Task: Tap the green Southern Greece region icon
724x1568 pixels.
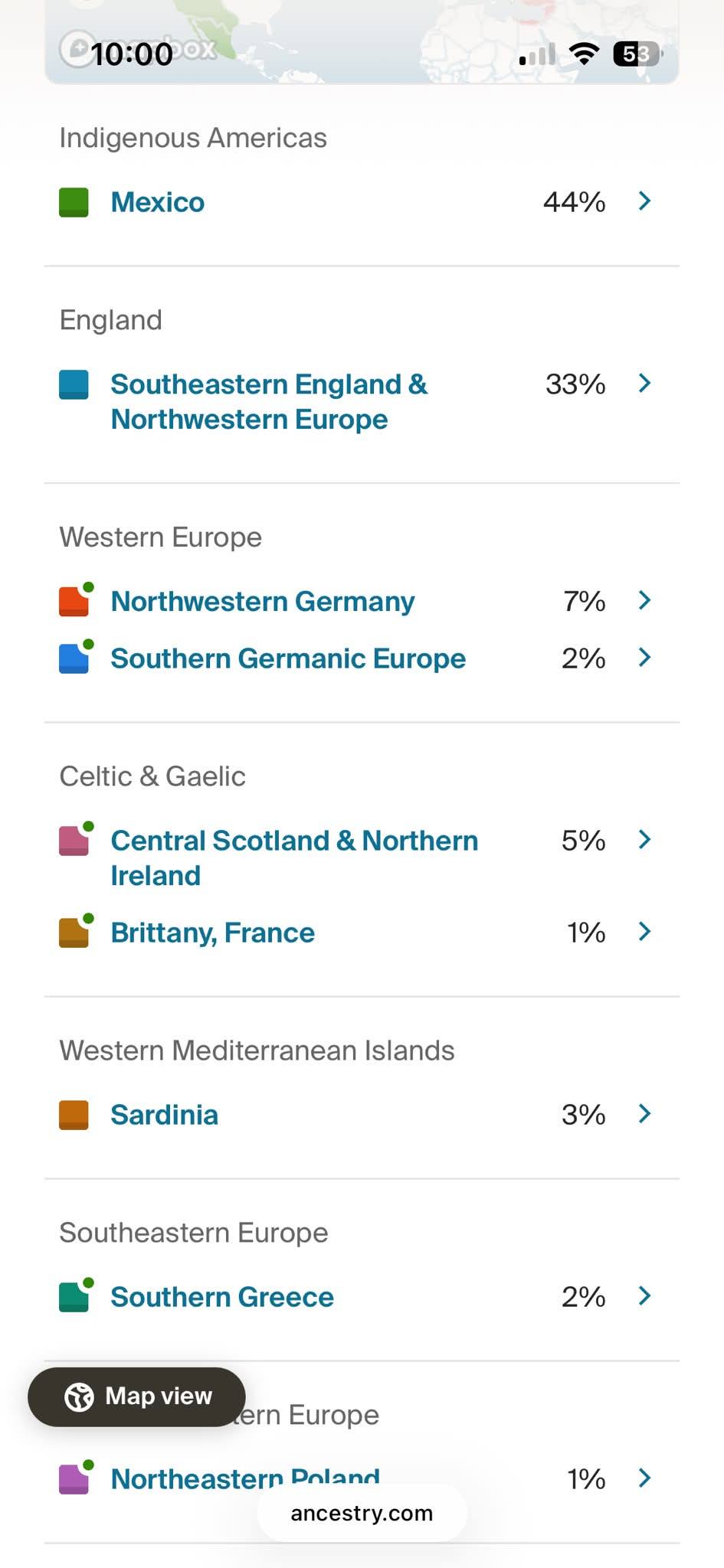Action: coord(75,1295)
